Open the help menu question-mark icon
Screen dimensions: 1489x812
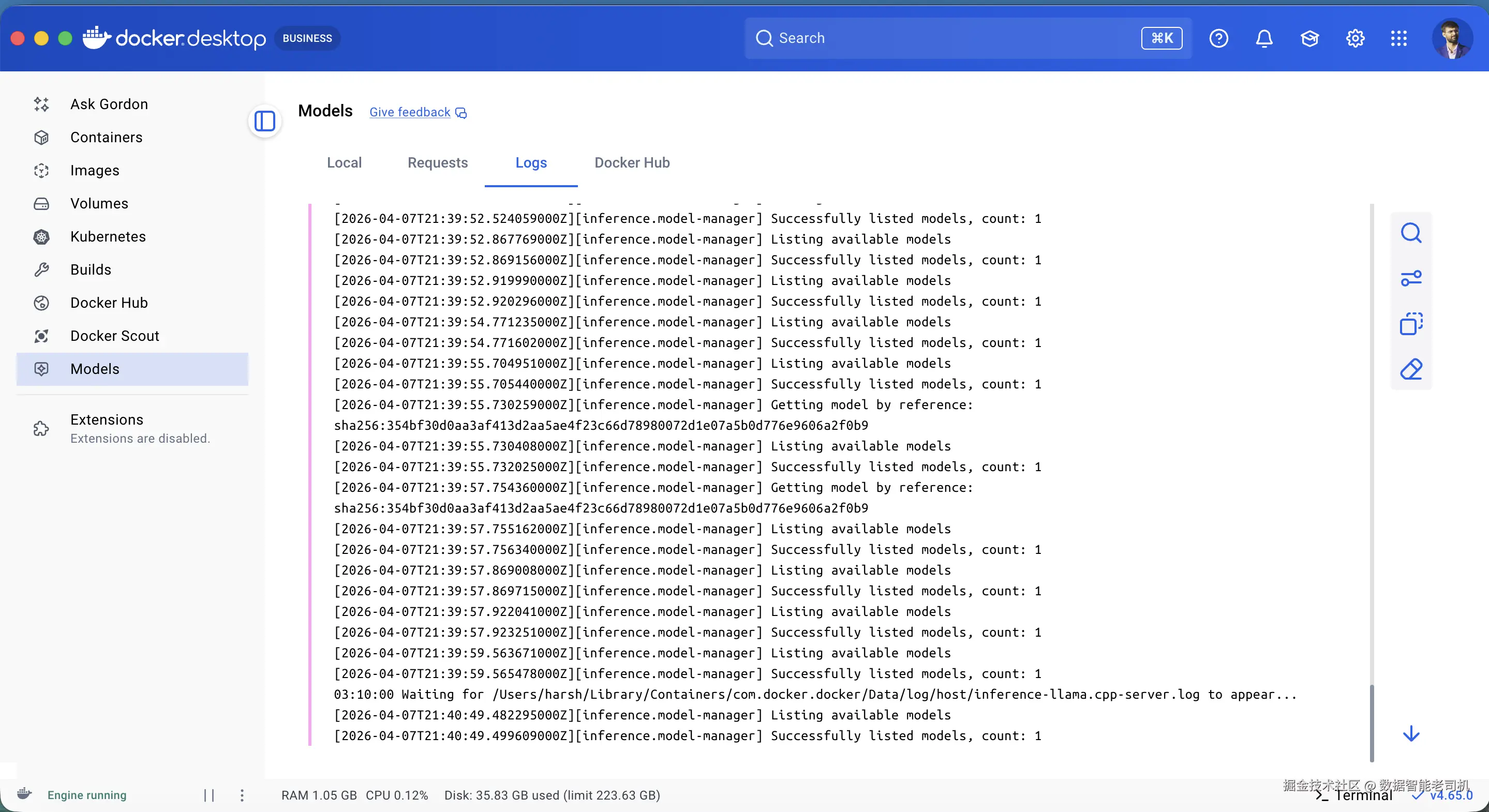(1218, 38)
